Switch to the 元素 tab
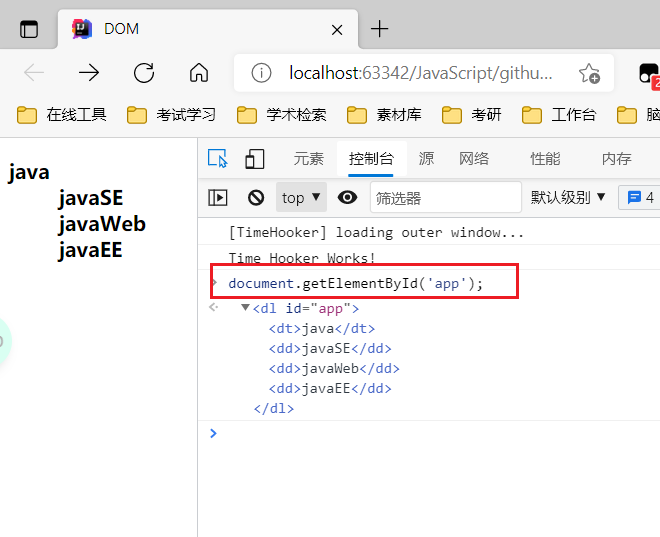660x537 pixels. pos(308,159)
